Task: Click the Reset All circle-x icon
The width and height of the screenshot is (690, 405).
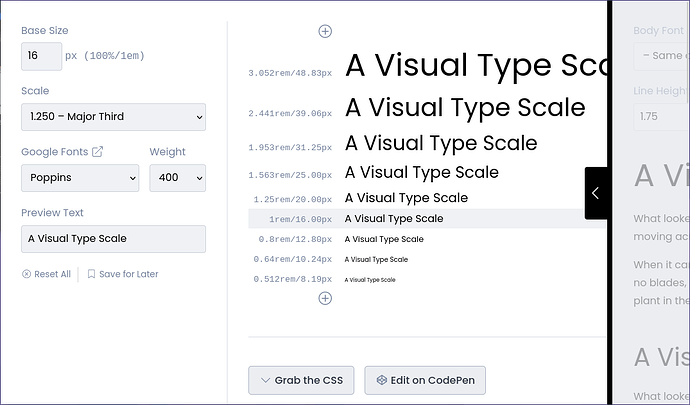Action: (x=27, y=274)
